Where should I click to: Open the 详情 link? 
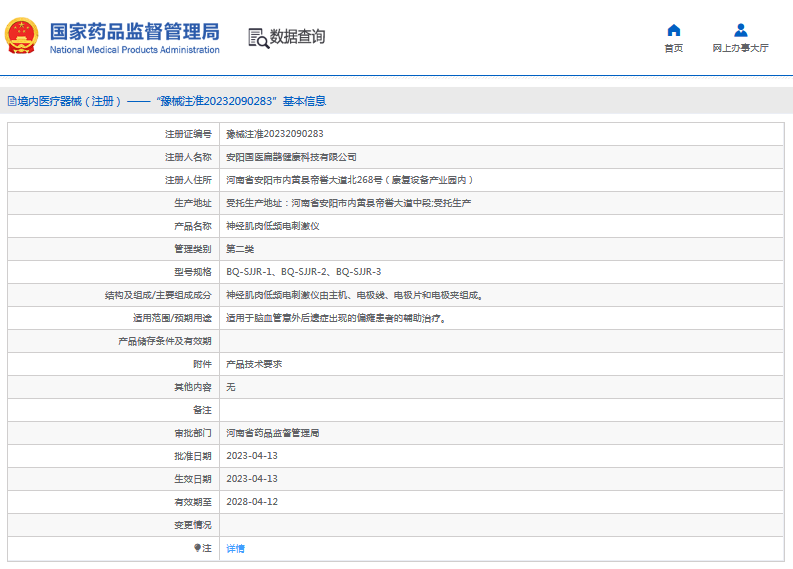(235, 548)
